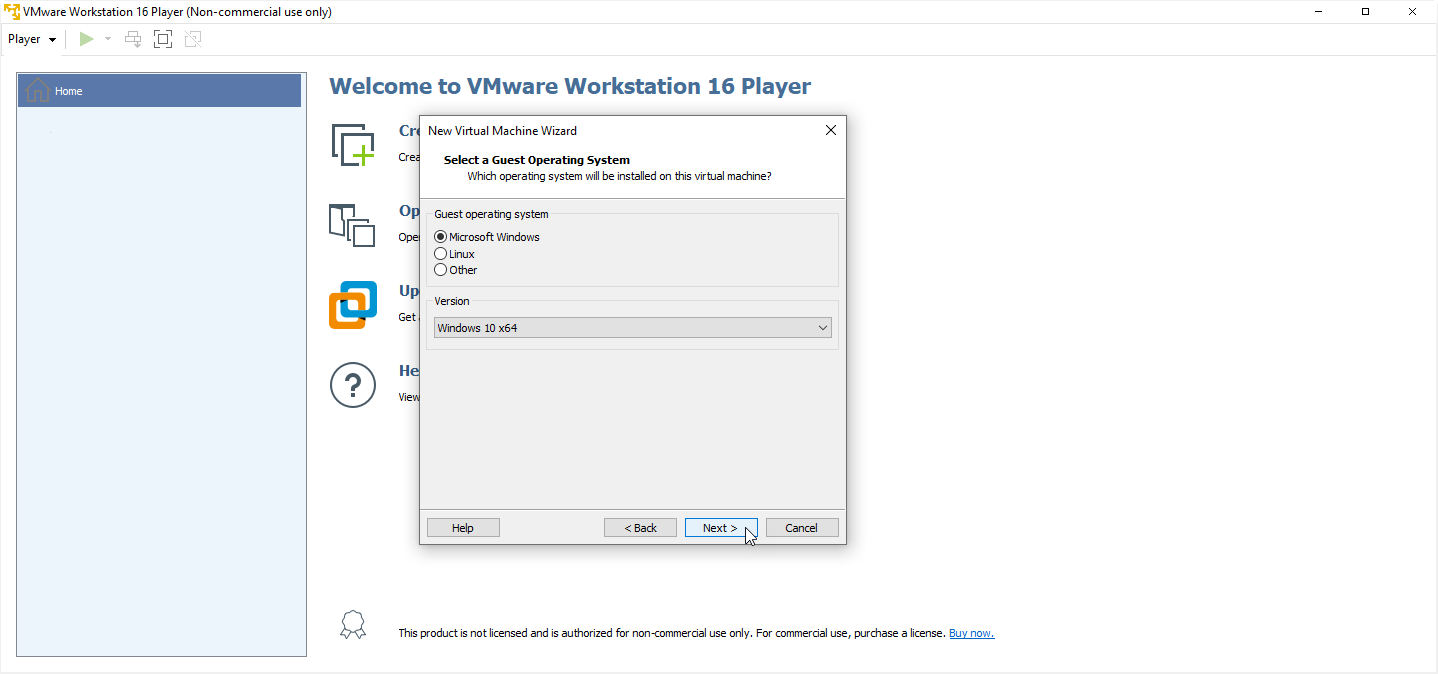Click the Help question mark icon
Screen dimensions: 1438x674
tap(353, 385)
